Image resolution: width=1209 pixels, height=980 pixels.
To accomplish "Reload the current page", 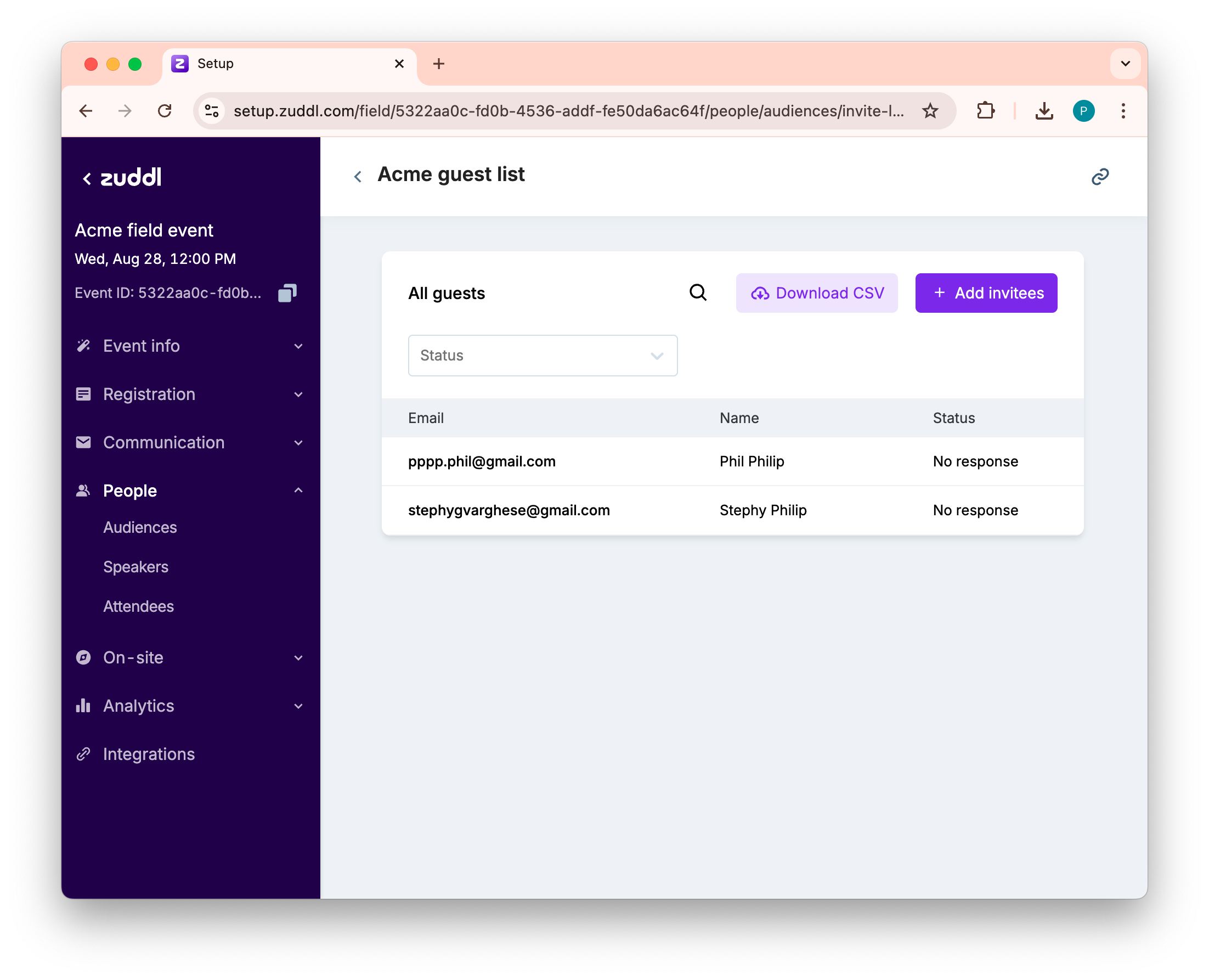I will 165,111.
